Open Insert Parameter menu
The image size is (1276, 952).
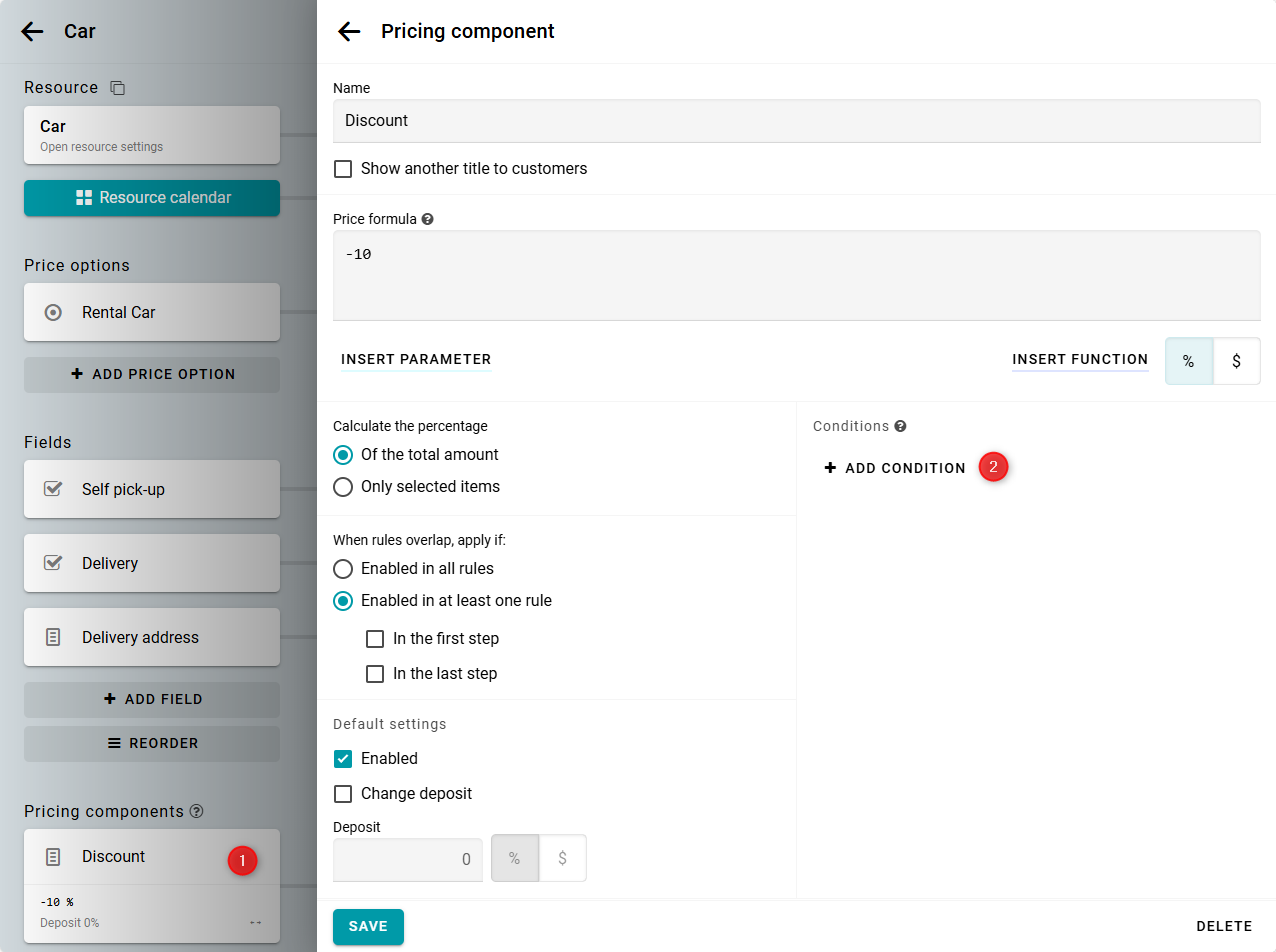point(416,360)
